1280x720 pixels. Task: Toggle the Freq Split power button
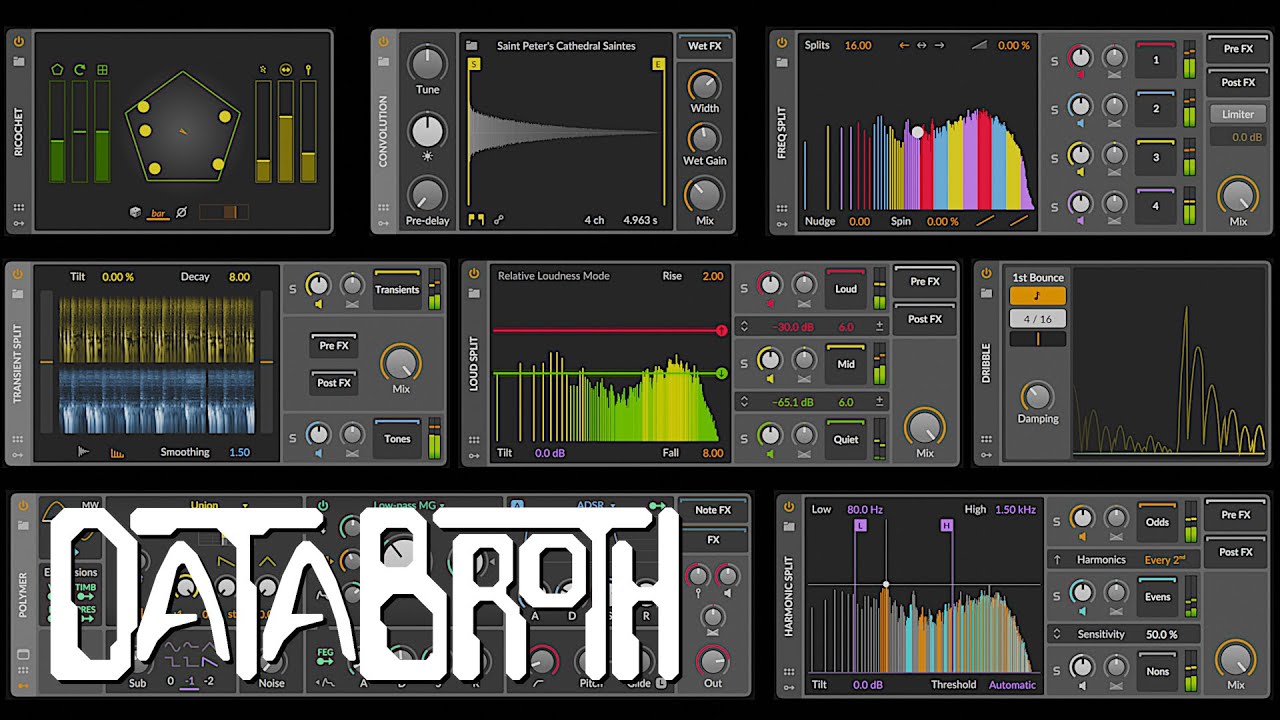click(781, 41)
